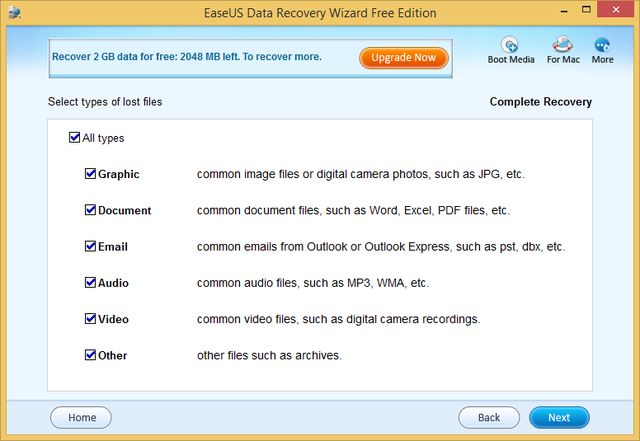Viewport: 640px width, 441px height.
Task: Disable the Audio file type checkbox
Action: pyautogui.click(x=90, y=283)
